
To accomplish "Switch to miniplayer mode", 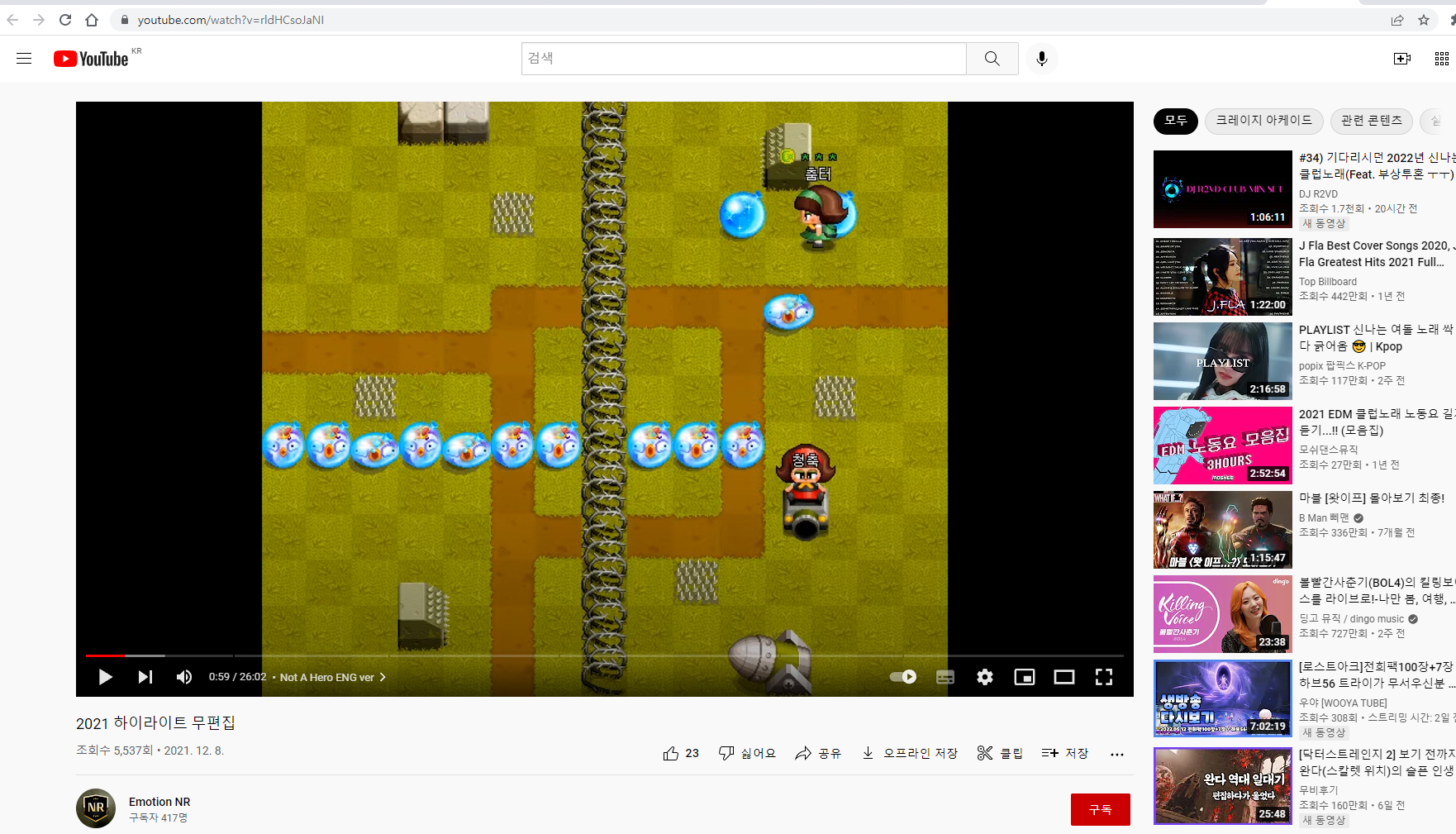I will [1025, 677].
